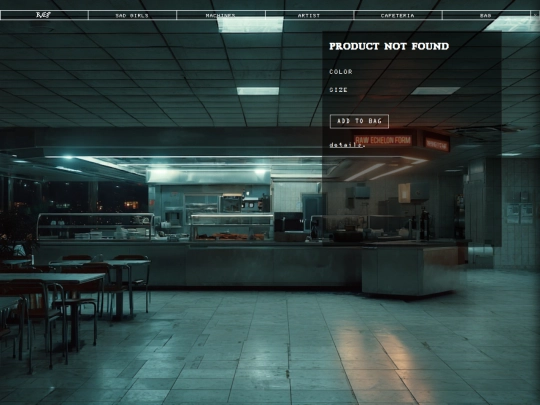The image size is (540, 405).
Task: Click the SIZE option label
Action: pos(338,90)
